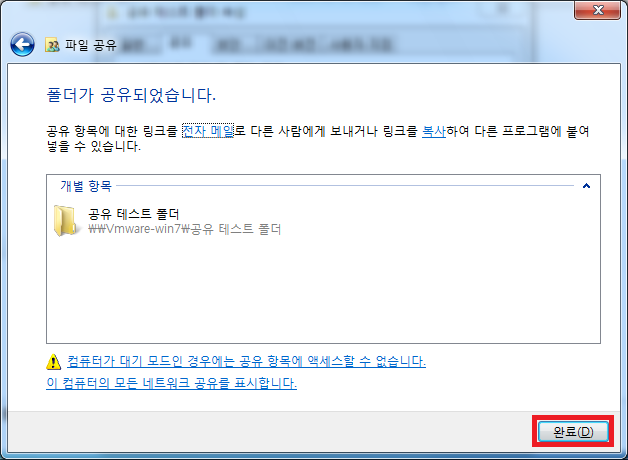628x460 pixels.
Task: Click the 복사 link to copy share link
Action: click(x=434, y=131)
